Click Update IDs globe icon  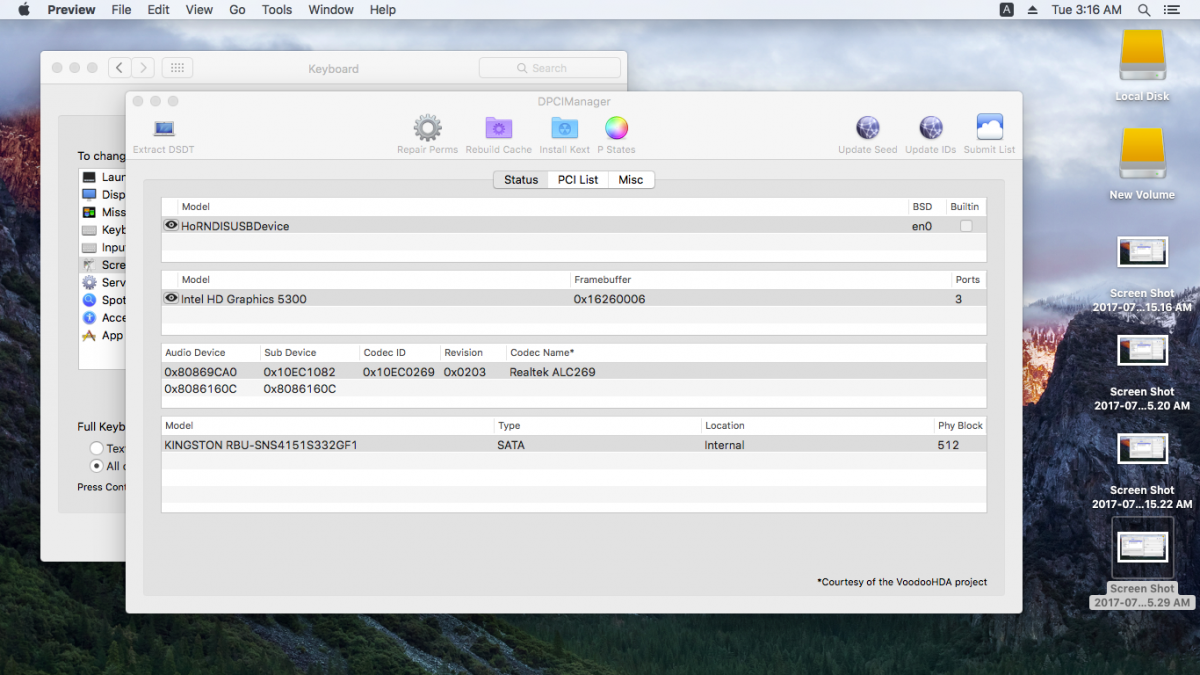click(x=930, y=128)
